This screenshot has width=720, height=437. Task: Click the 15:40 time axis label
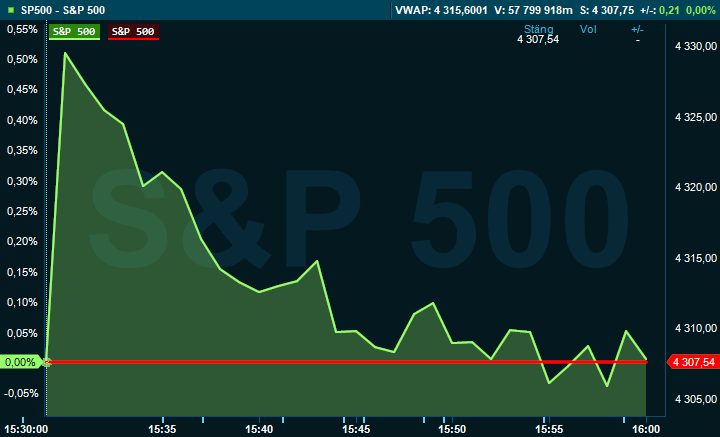(x=259, y=429)
